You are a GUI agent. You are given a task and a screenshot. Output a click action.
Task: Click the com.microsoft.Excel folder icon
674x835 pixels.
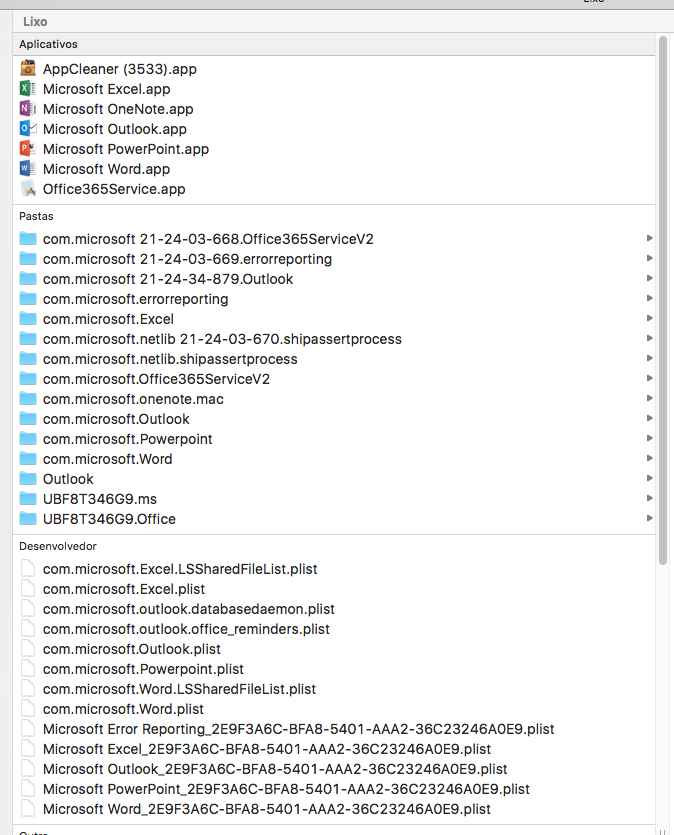click(x=28, y=319)
